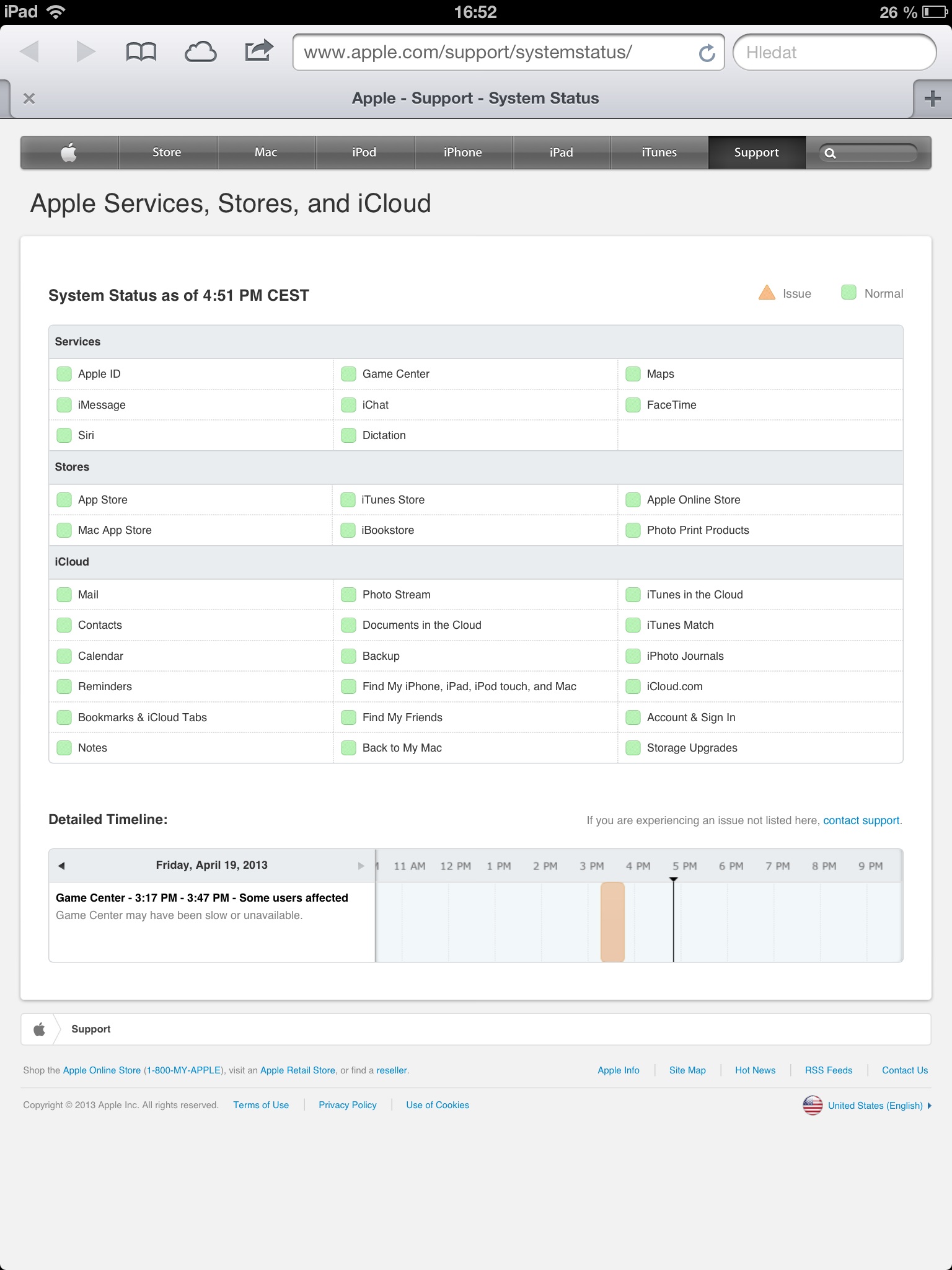Click the Game Center status indicator

click(x=349, y=374)
